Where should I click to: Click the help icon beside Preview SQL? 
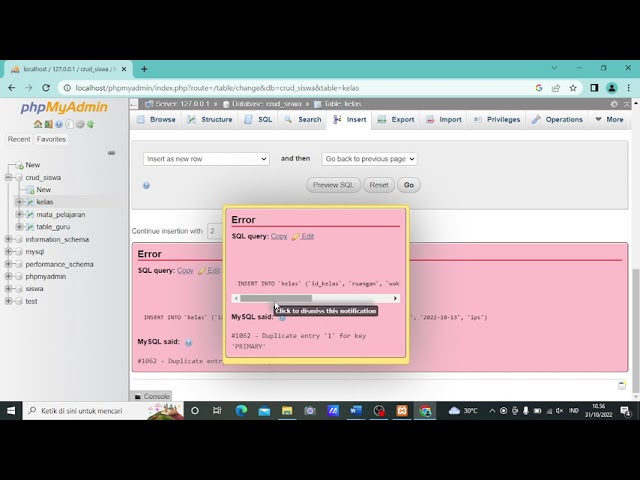coord(146,185)
